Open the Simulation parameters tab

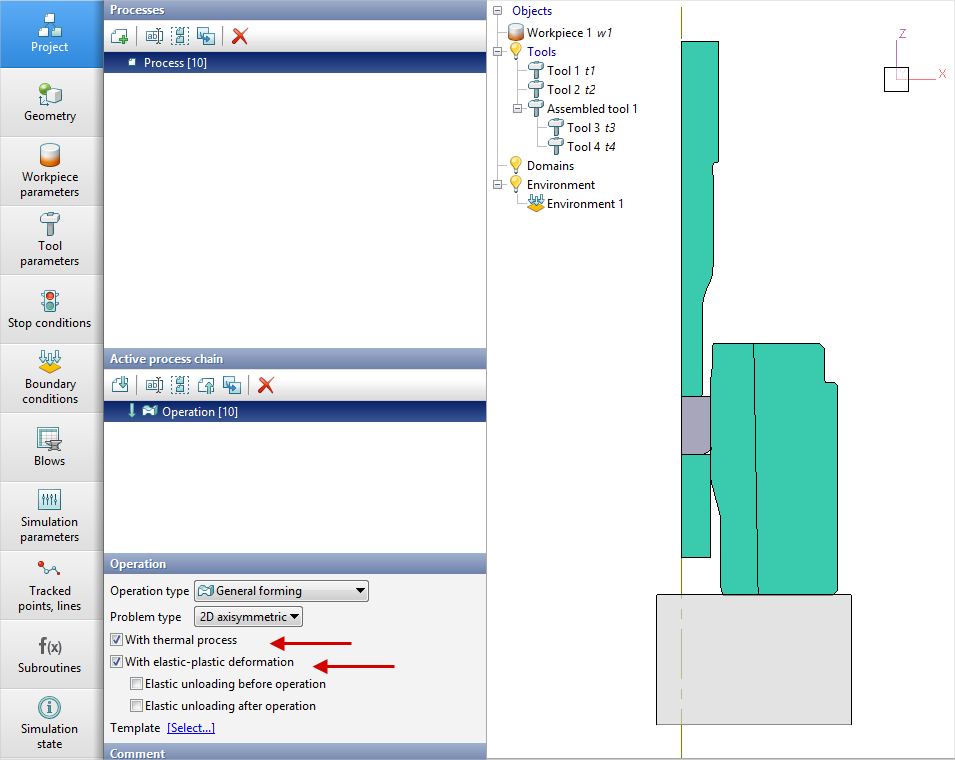(50, 516)
